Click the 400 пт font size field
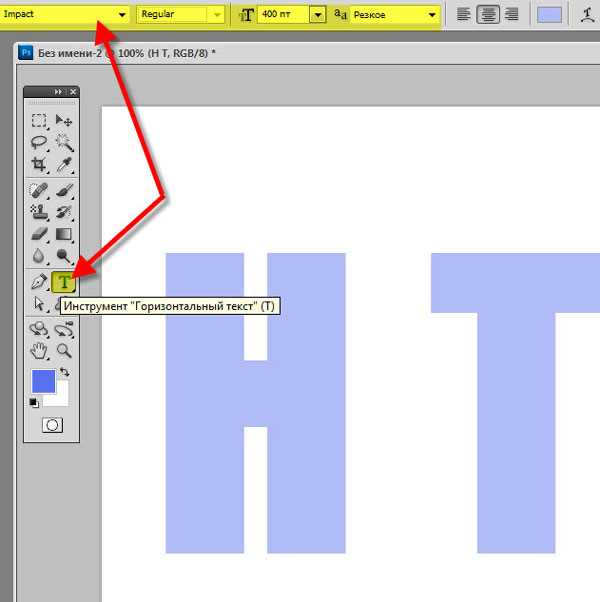Image resolution: width=600 pixels, height=602 pixels. click(283, 15)
